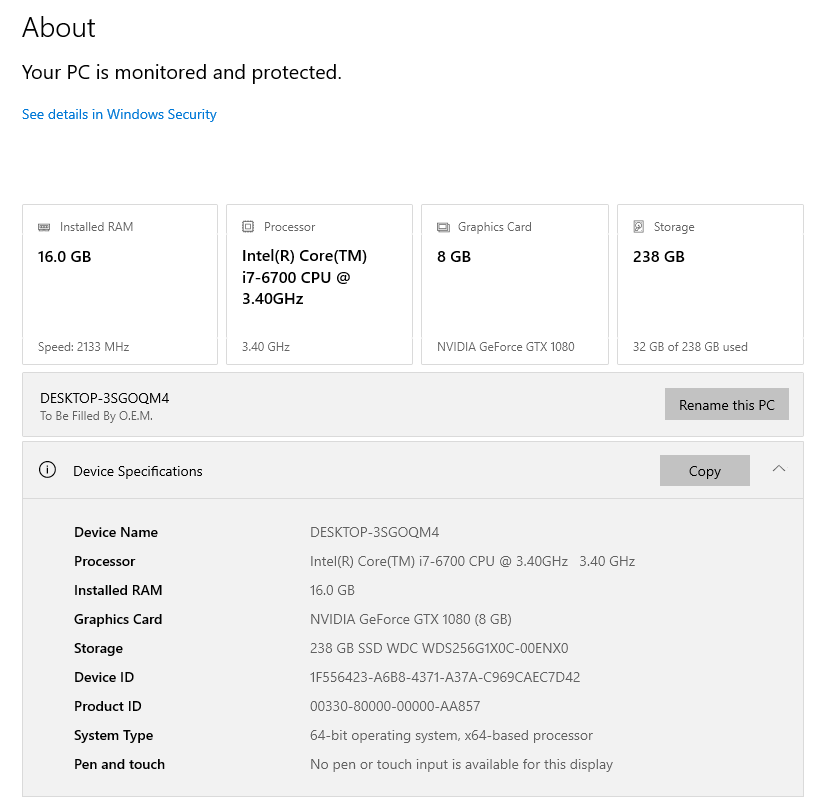Copy the device specifications

point(704,471)
